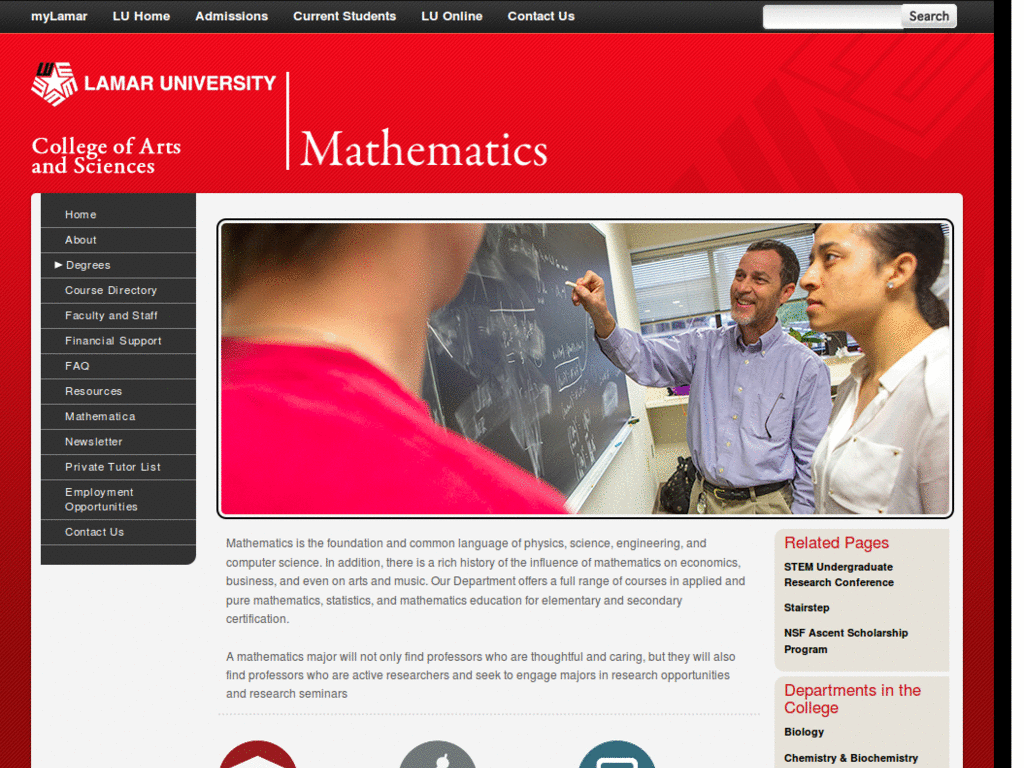Open LU Online in the top bar
The width and height of the screenshot is (1024, 768).
pos(452,16)
